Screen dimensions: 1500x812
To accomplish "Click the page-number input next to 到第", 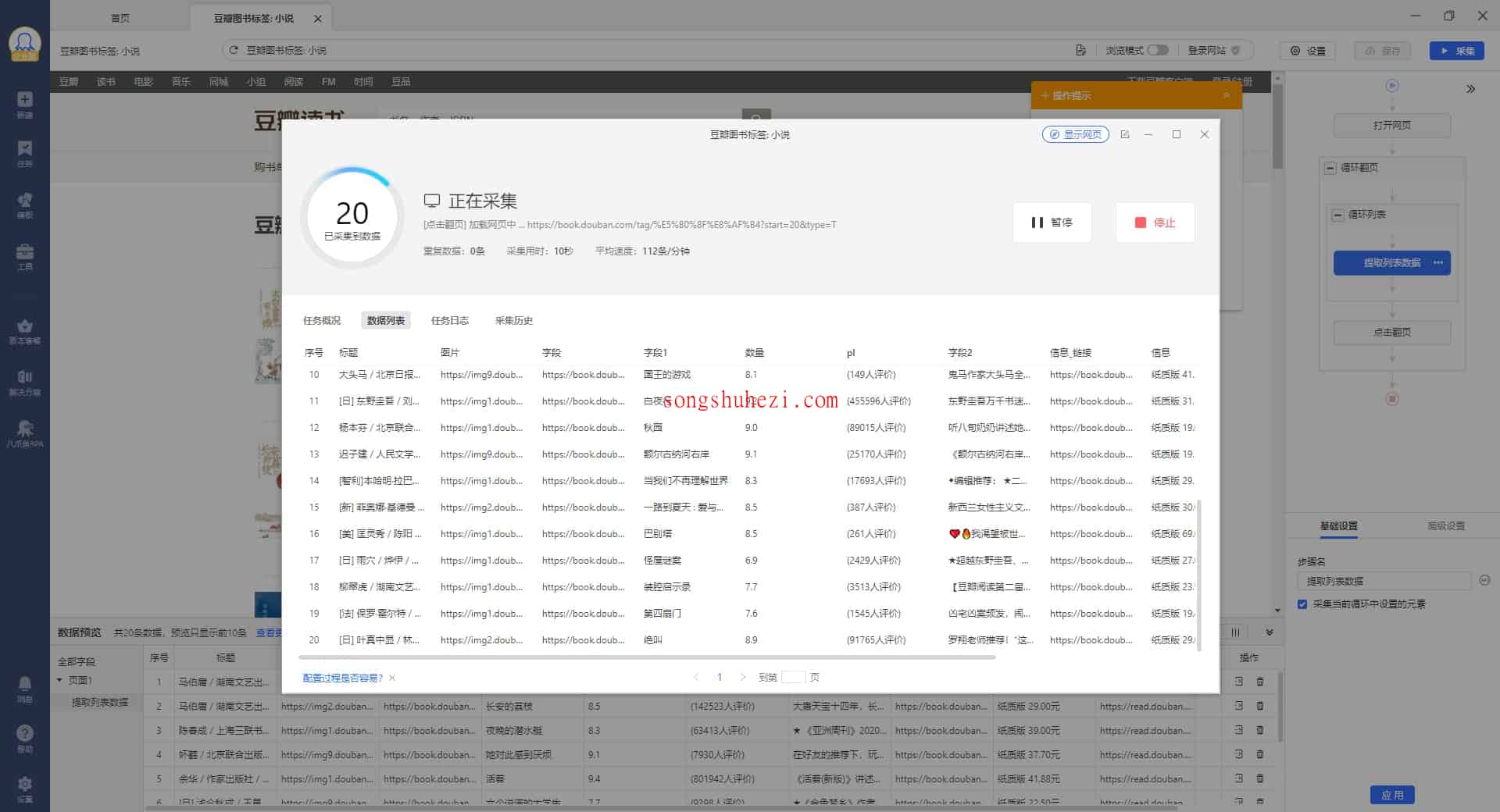I will point(793,677).
